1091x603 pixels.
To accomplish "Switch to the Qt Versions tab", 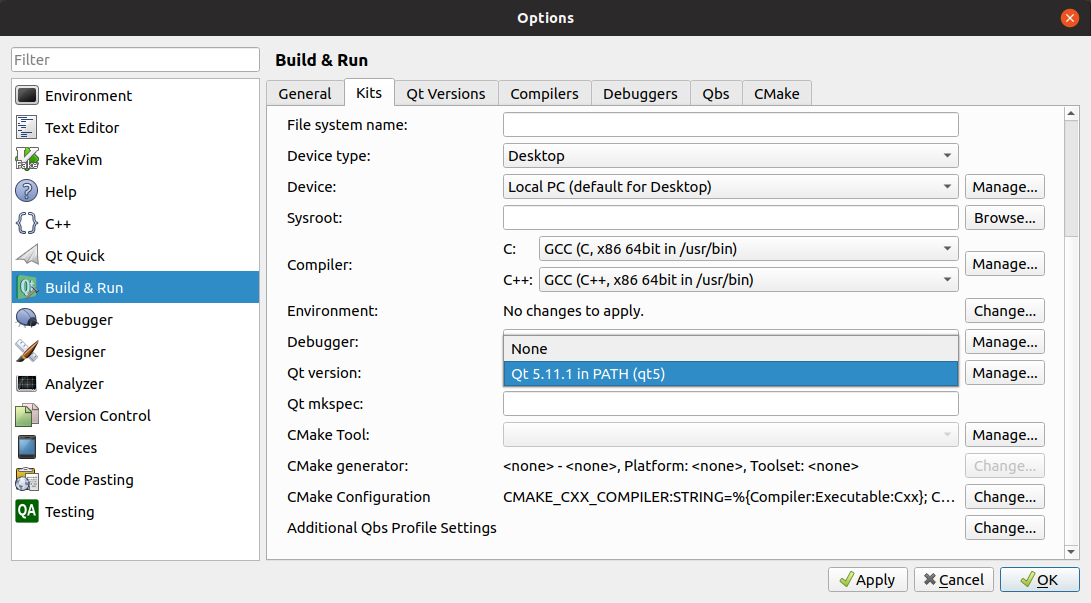I will coord(446,94).
